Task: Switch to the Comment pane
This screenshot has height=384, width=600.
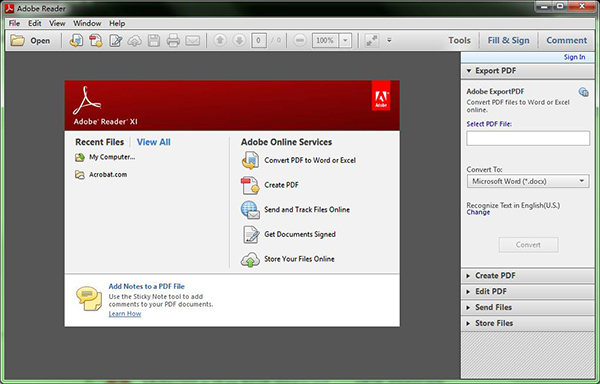Action: click(566, 40)
